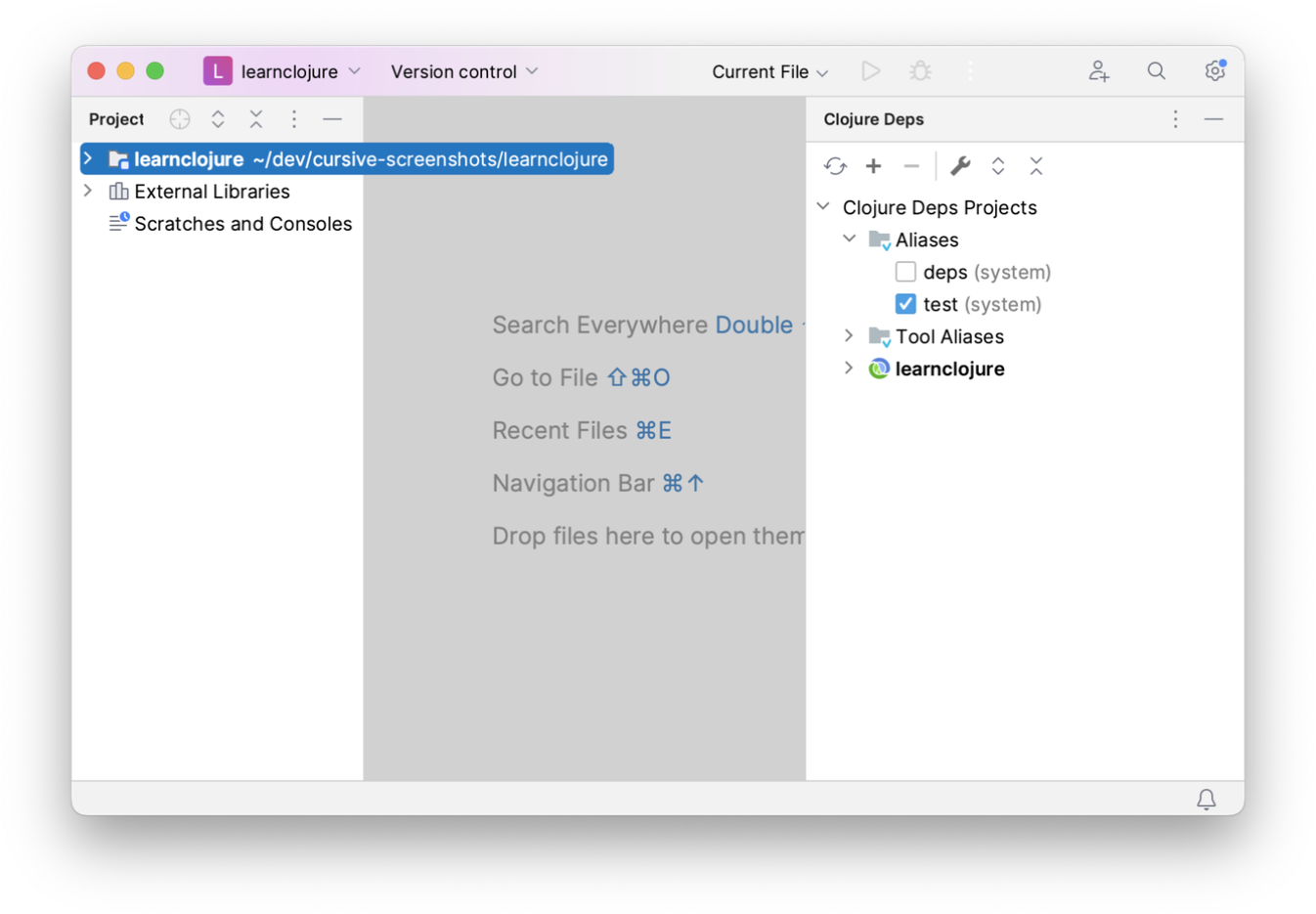1316x914 pixels.
Task: Expand the learnclojure node in Clojure Deps
Action: [850, 368]
